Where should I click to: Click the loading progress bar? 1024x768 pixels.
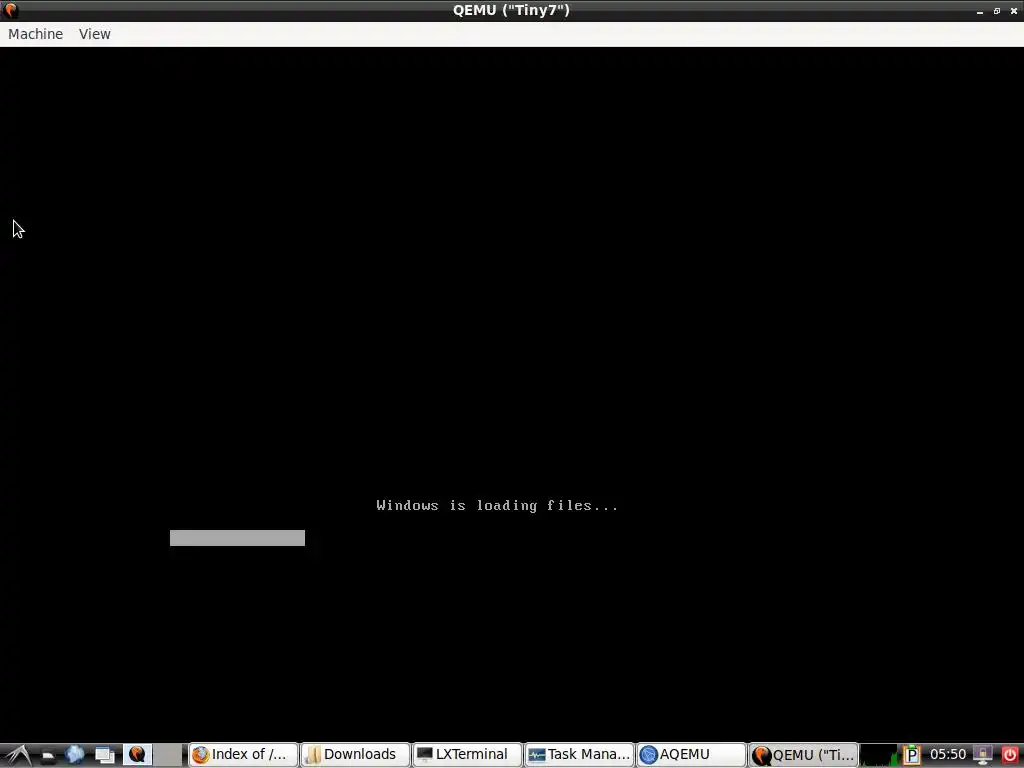(x=237, y=537)
